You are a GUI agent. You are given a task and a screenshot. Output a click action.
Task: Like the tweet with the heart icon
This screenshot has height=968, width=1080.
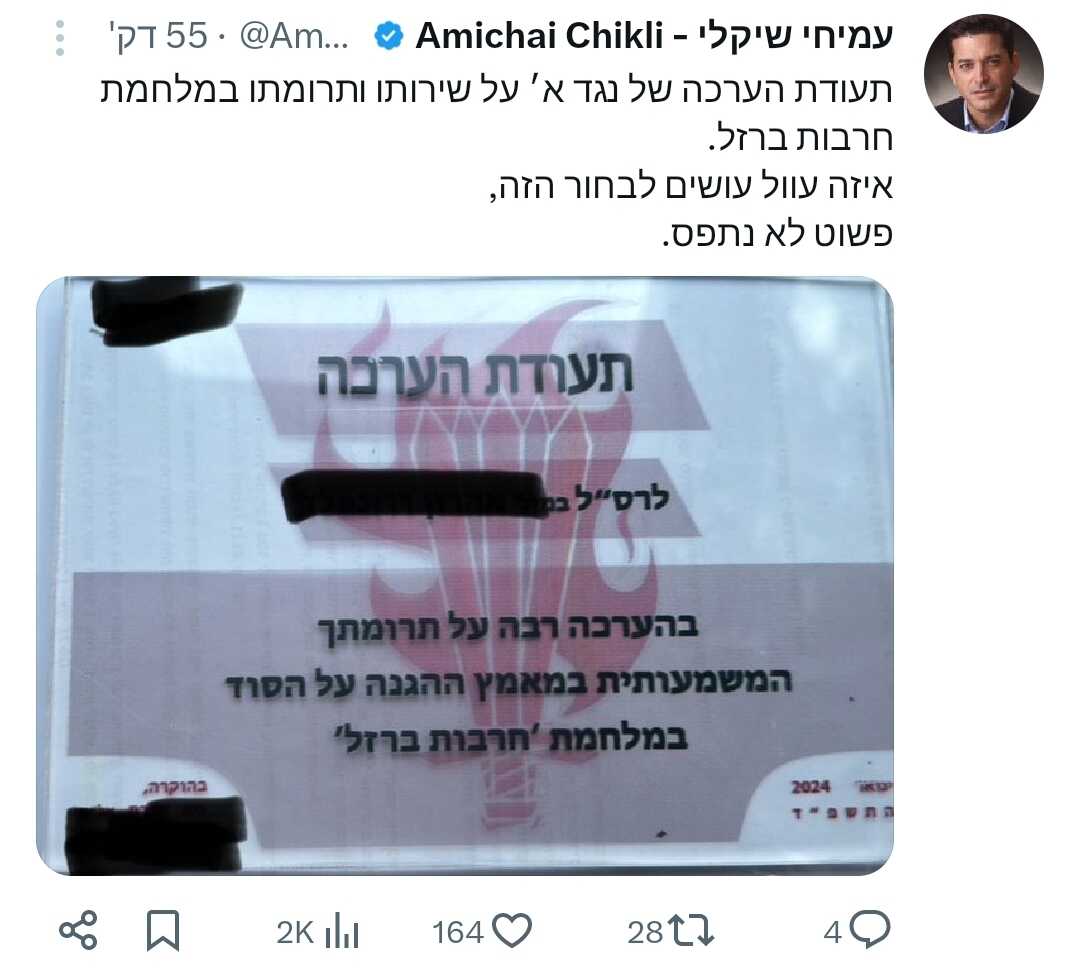513,931
